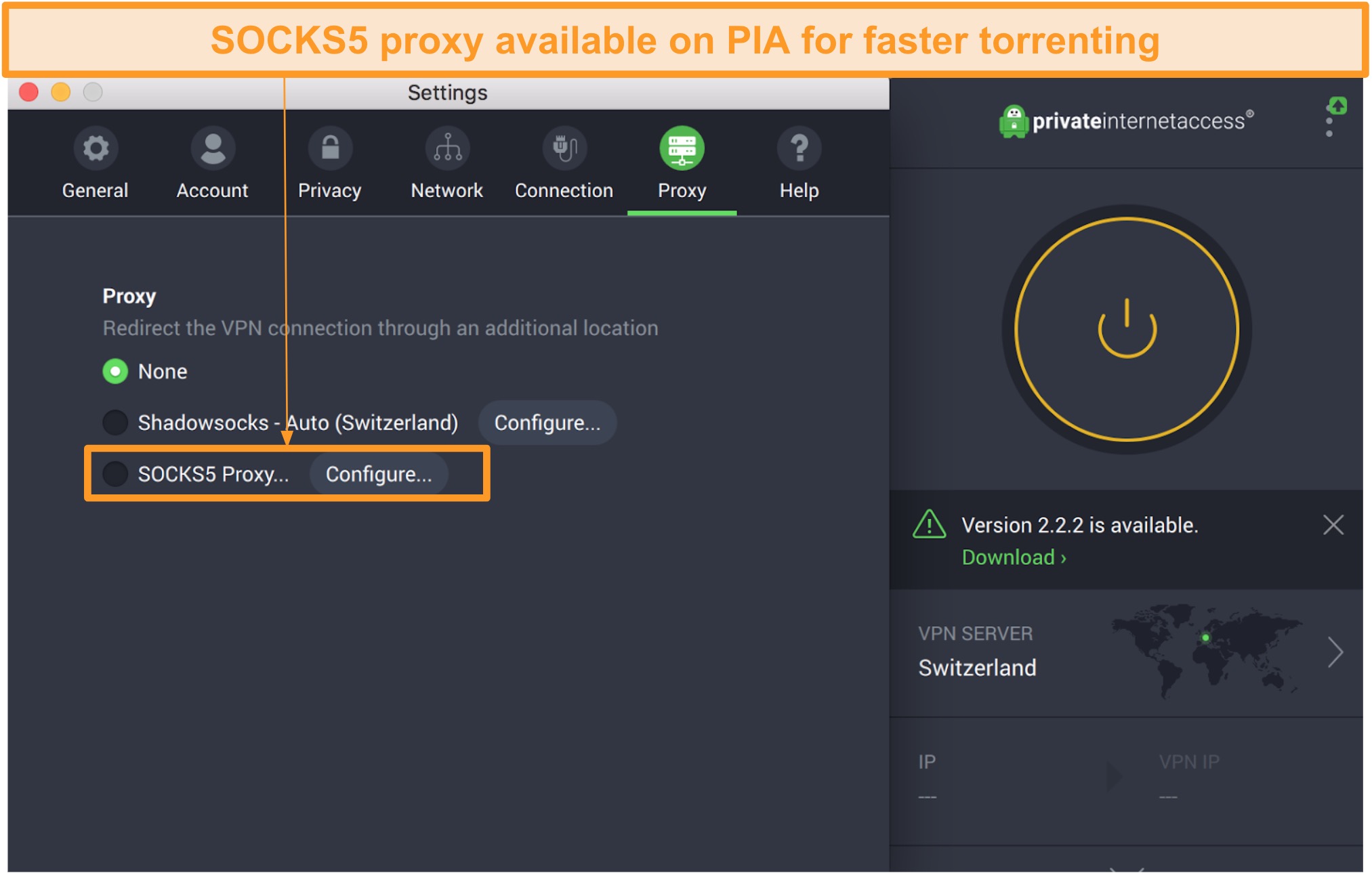Switch to the General tab label
The width and height of the screenshot is (1372, 875).
[x=95, y=190]
